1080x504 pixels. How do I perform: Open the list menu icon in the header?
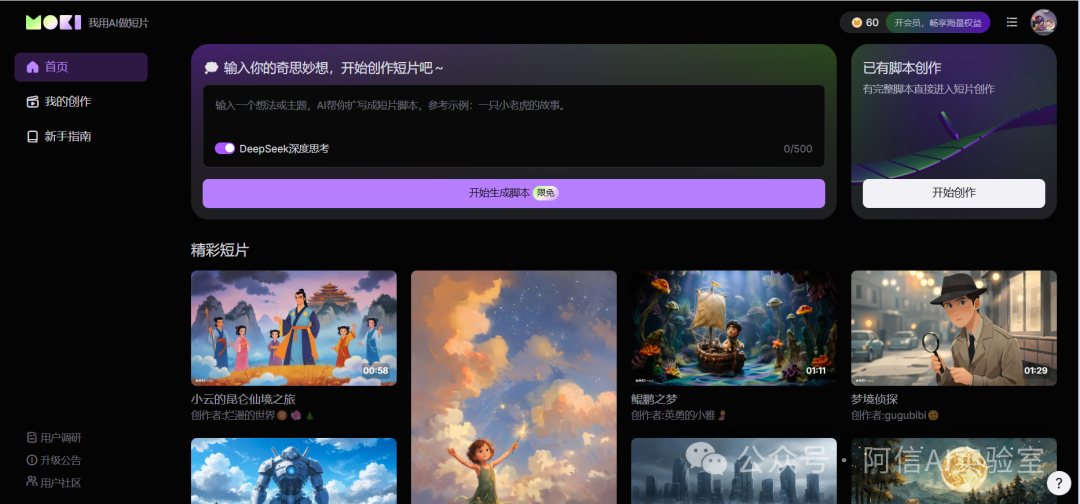[x=1012, y=23]
